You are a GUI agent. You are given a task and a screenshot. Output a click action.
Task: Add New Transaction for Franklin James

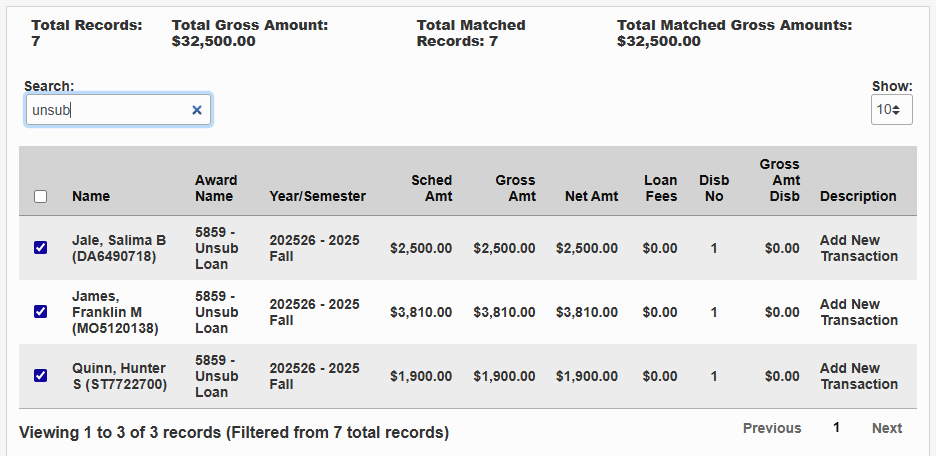pos(858,312)
